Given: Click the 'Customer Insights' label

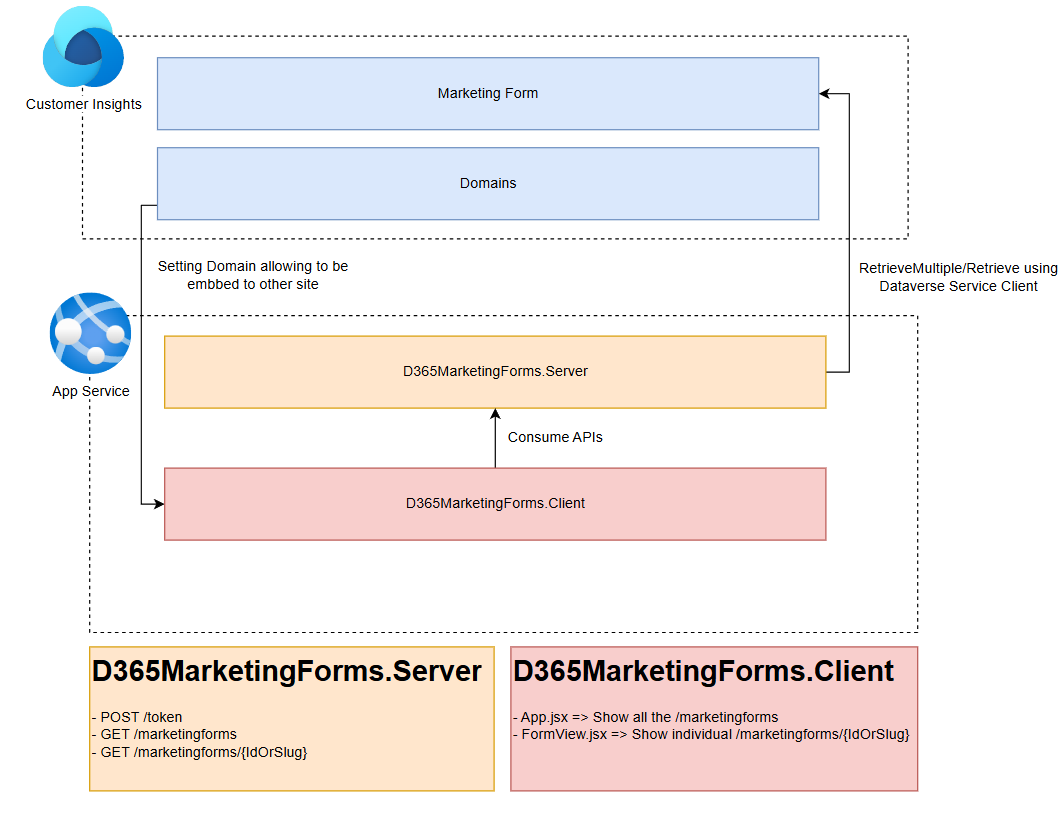Looking at the screenshot, I should (83, 104).
